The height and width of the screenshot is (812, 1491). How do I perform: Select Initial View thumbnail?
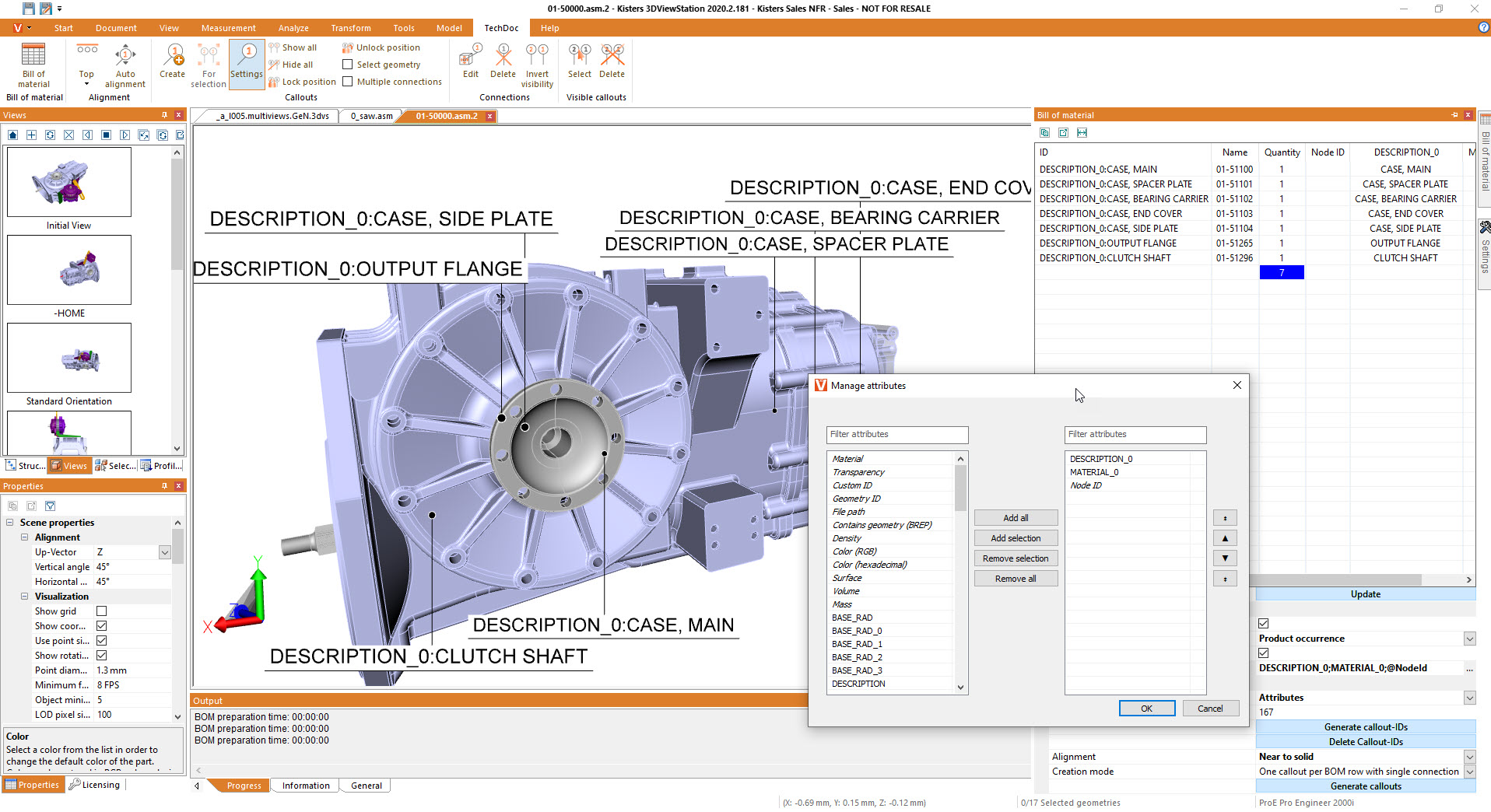coord(69,182)
